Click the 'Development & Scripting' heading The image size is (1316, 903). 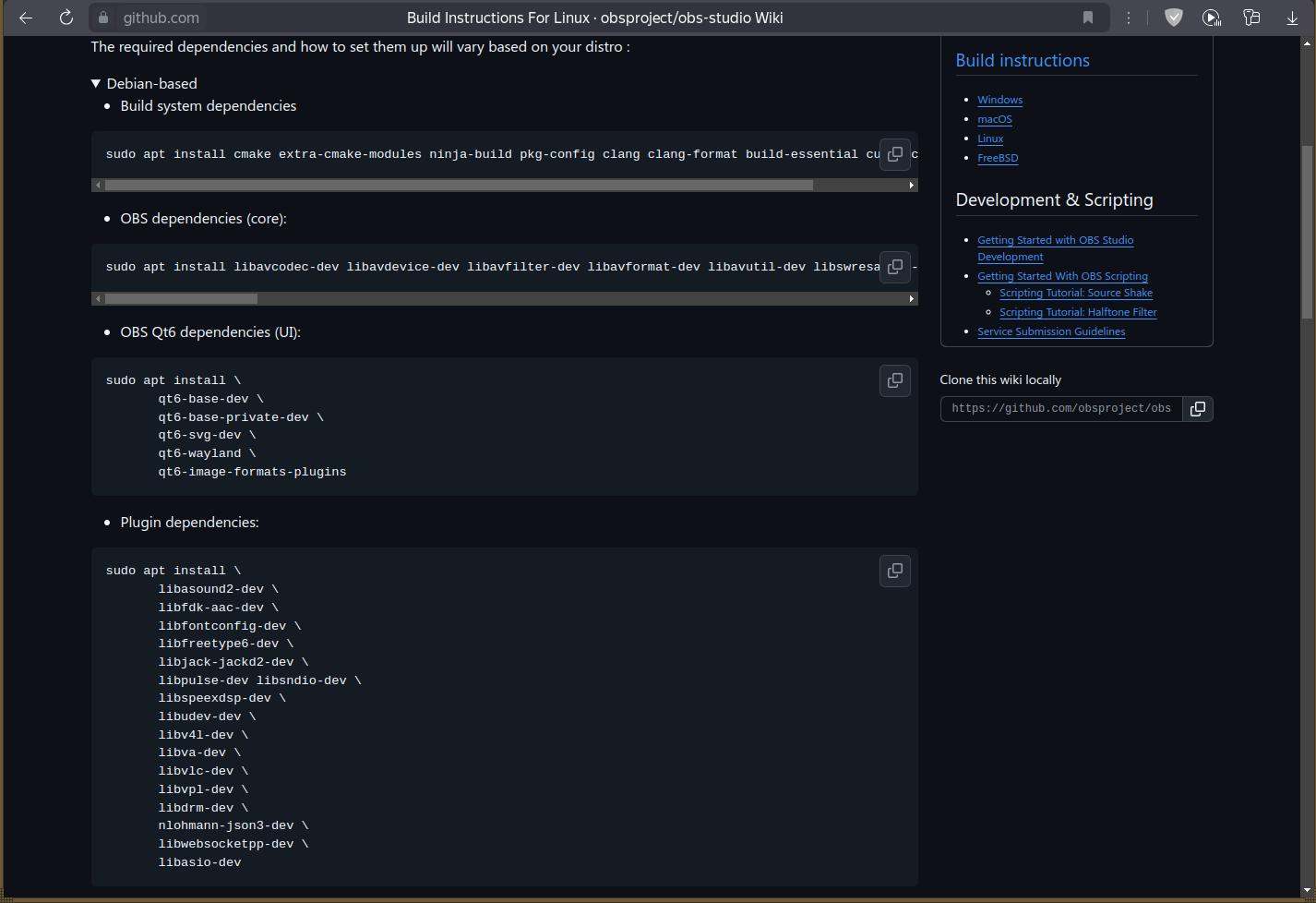pyautogui.click(x=1054, y=199)
